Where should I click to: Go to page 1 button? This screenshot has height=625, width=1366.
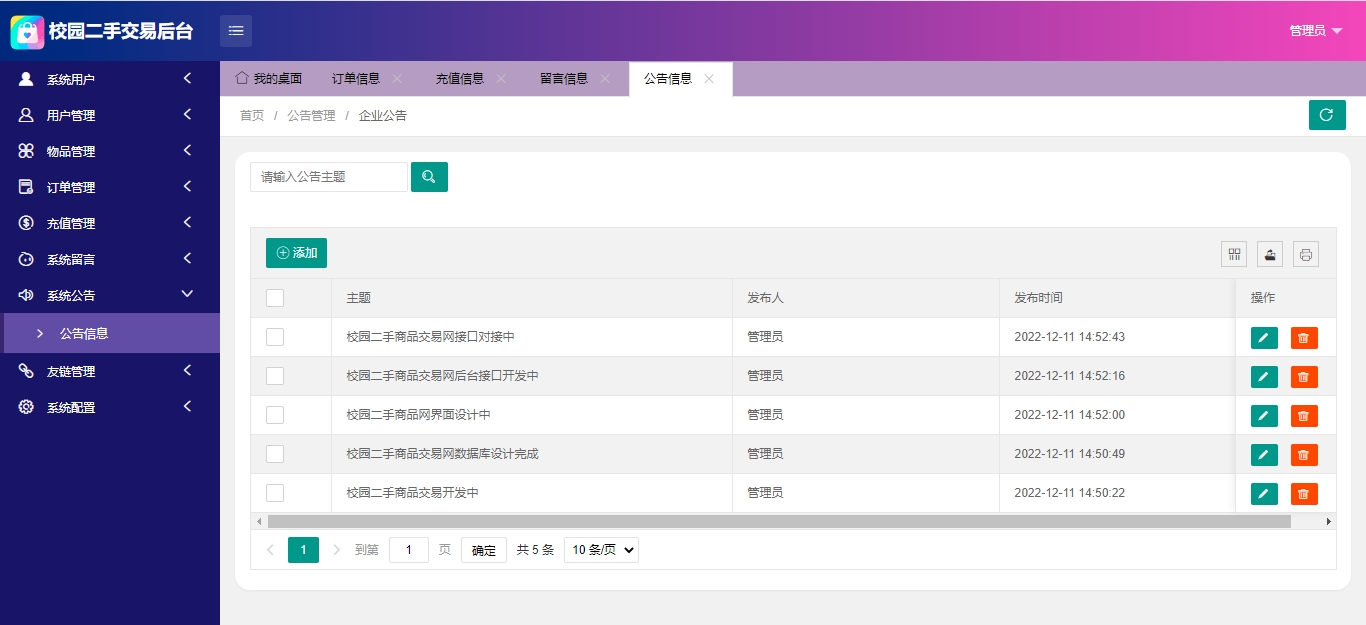click(303, 550)
